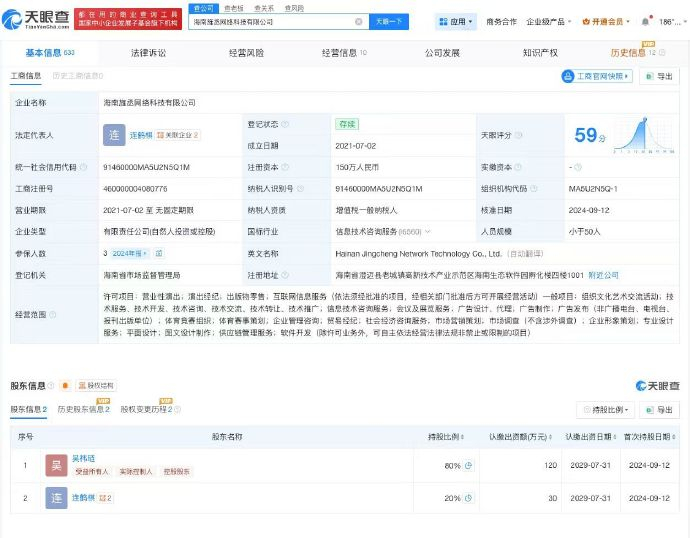Viewport: 690px width, 538px height.
Task: Click 导出 export icon in 工商信息
Action: tap(659, 76)
